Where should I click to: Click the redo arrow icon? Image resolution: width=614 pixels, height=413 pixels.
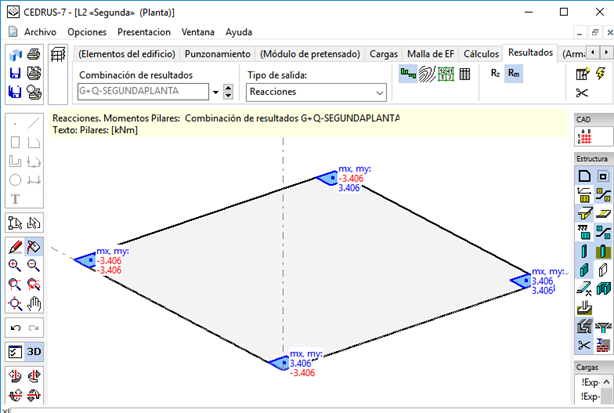(x=34, y=328)
